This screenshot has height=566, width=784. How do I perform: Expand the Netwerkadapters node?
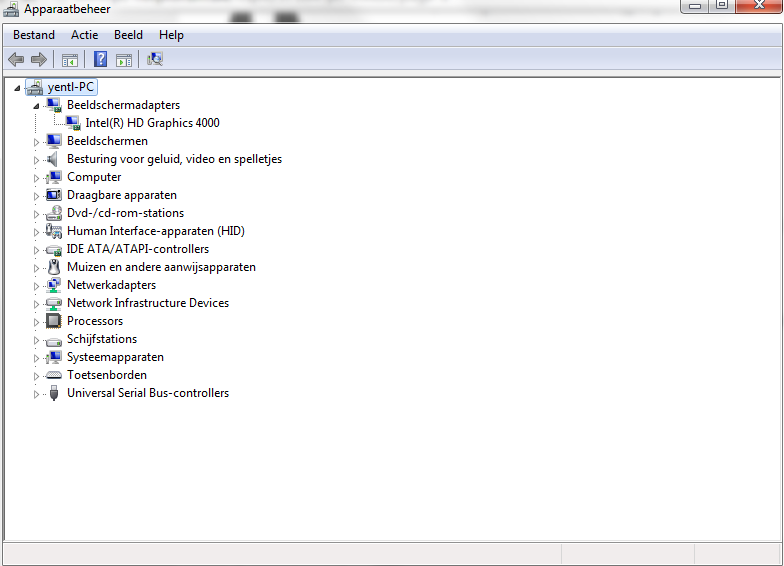36,286
